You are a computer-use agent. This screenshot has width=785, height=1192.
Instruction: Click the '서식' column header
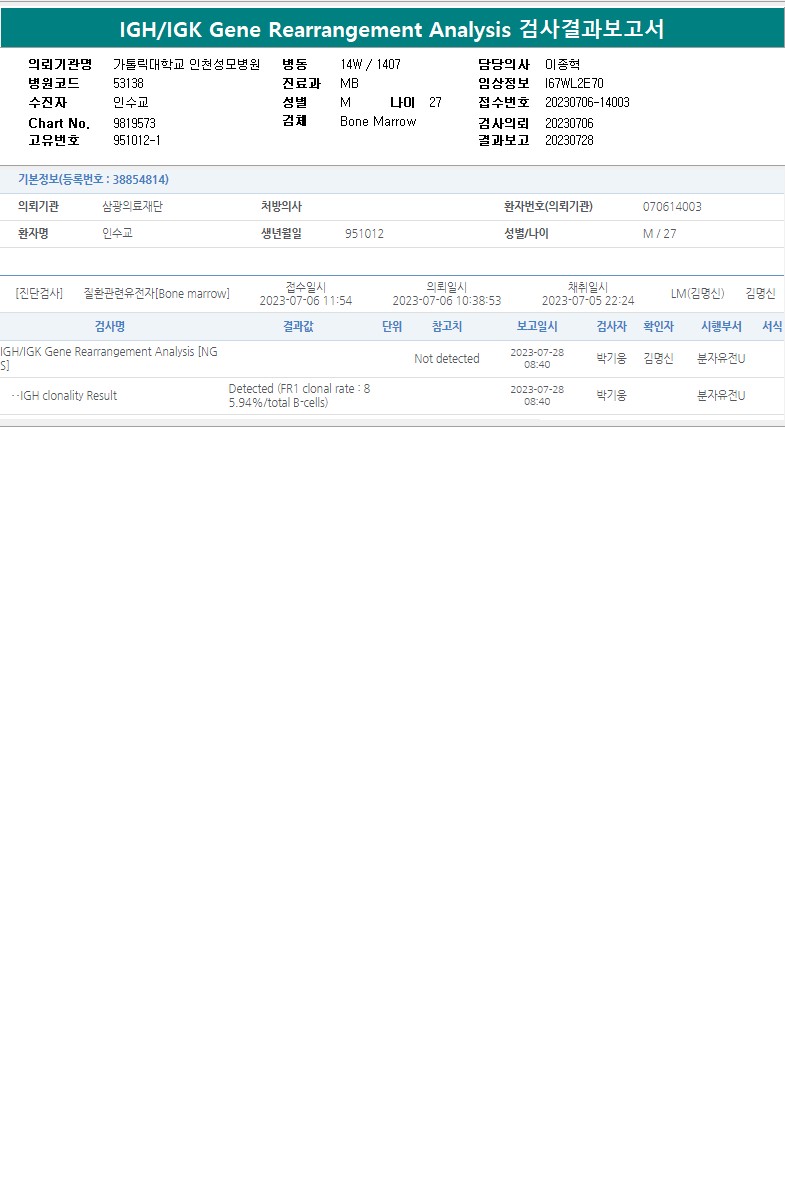point(772,326)
